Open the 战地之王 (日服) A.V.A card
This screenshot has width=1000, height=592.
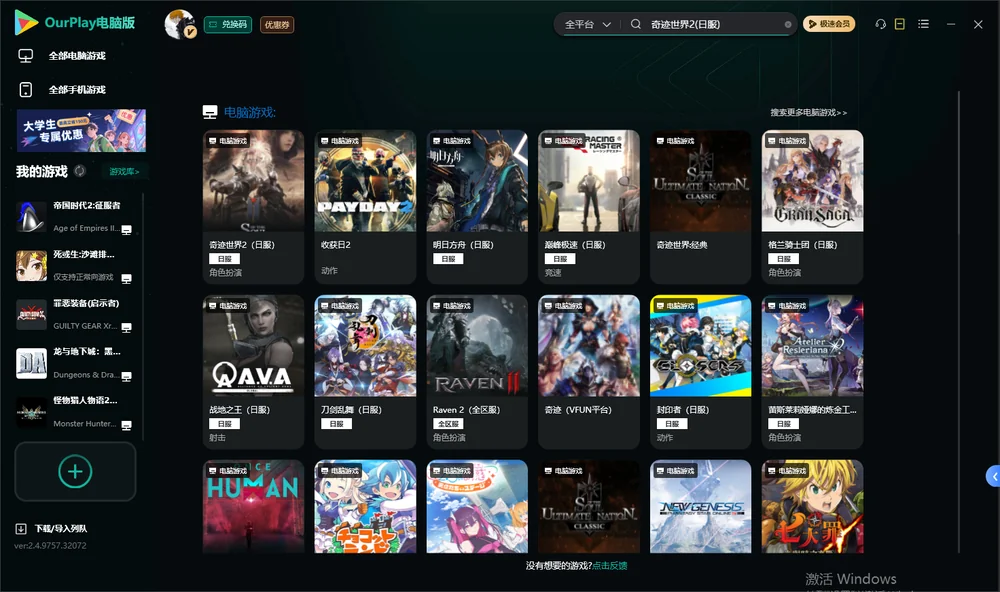(253, 371)
